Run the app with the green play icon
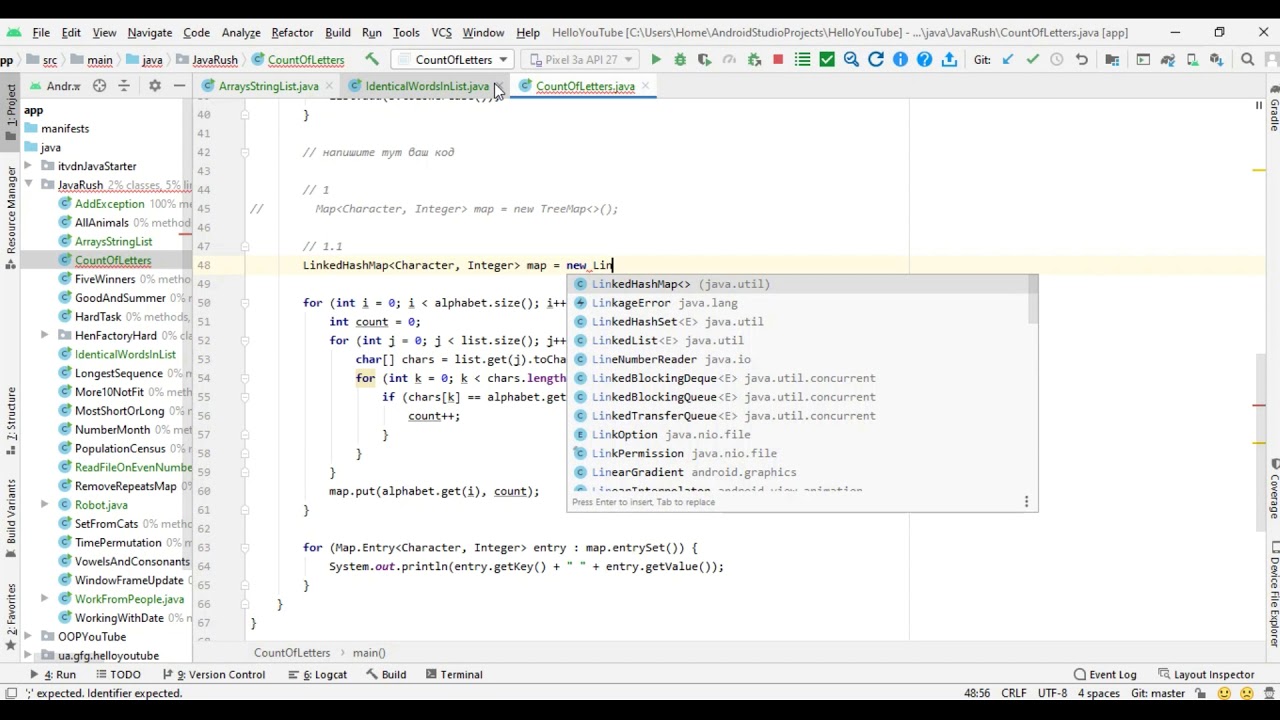Viewport: 1280px width, 720px height. (656, 60)
